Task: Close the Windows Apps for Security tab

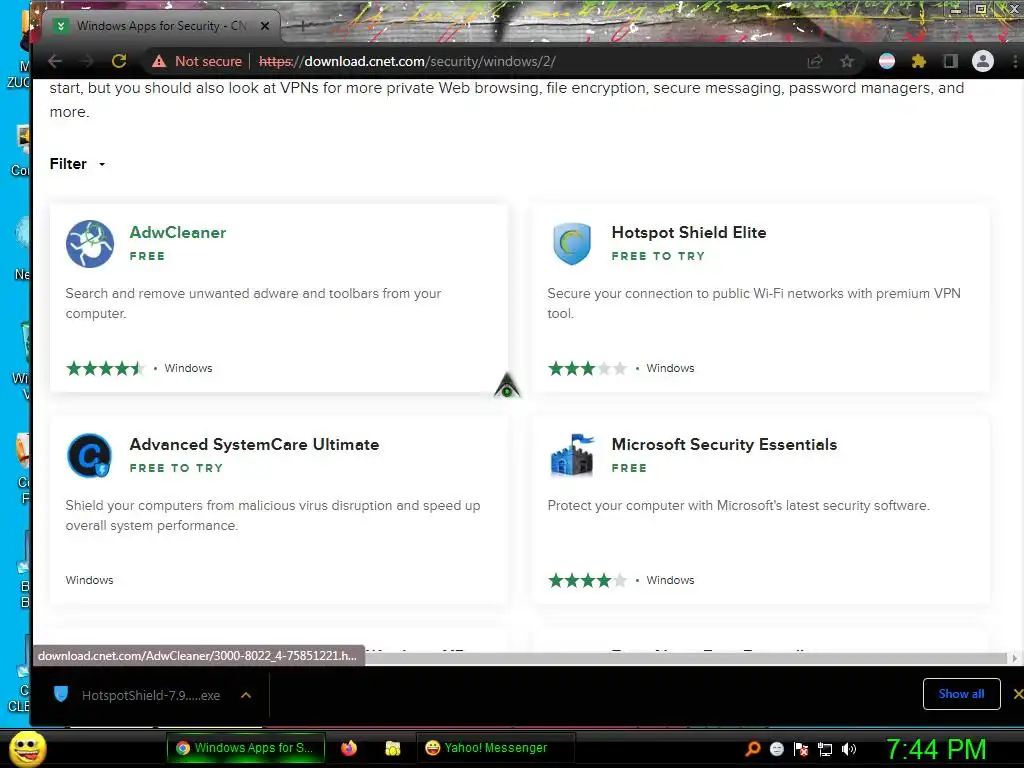Action: tap(264, 26)
